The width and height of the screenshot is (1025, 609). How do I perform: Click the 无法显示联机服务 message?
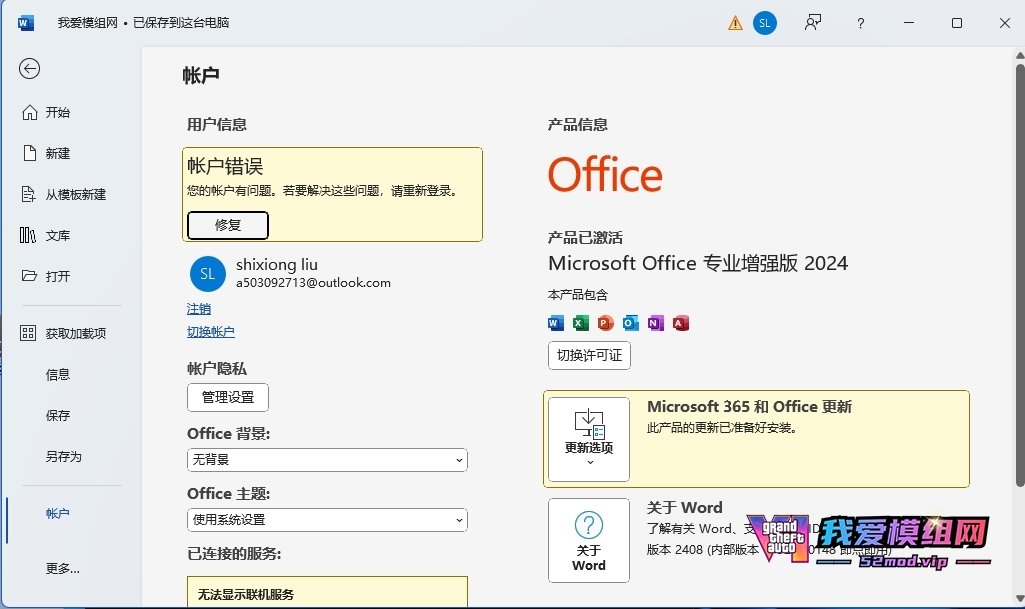tap(246, 595)
